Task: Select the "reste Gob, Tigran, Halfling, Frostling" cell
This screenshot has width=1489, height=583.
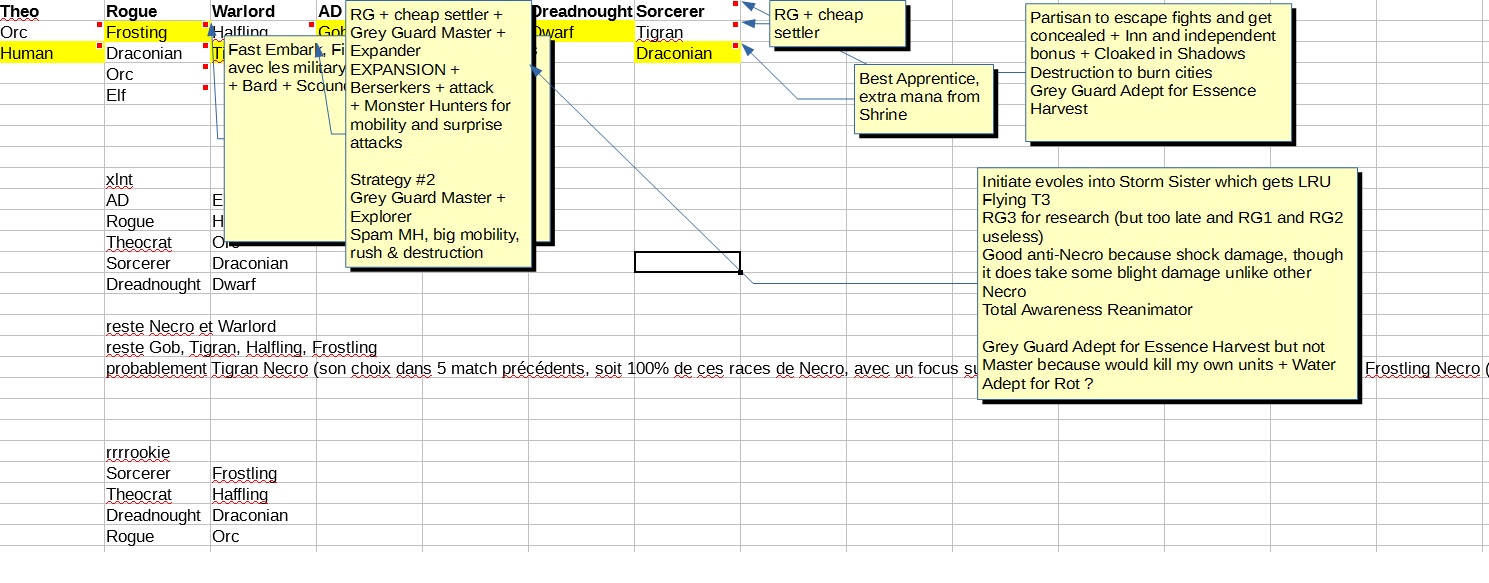Action: [x=240, y=347]
